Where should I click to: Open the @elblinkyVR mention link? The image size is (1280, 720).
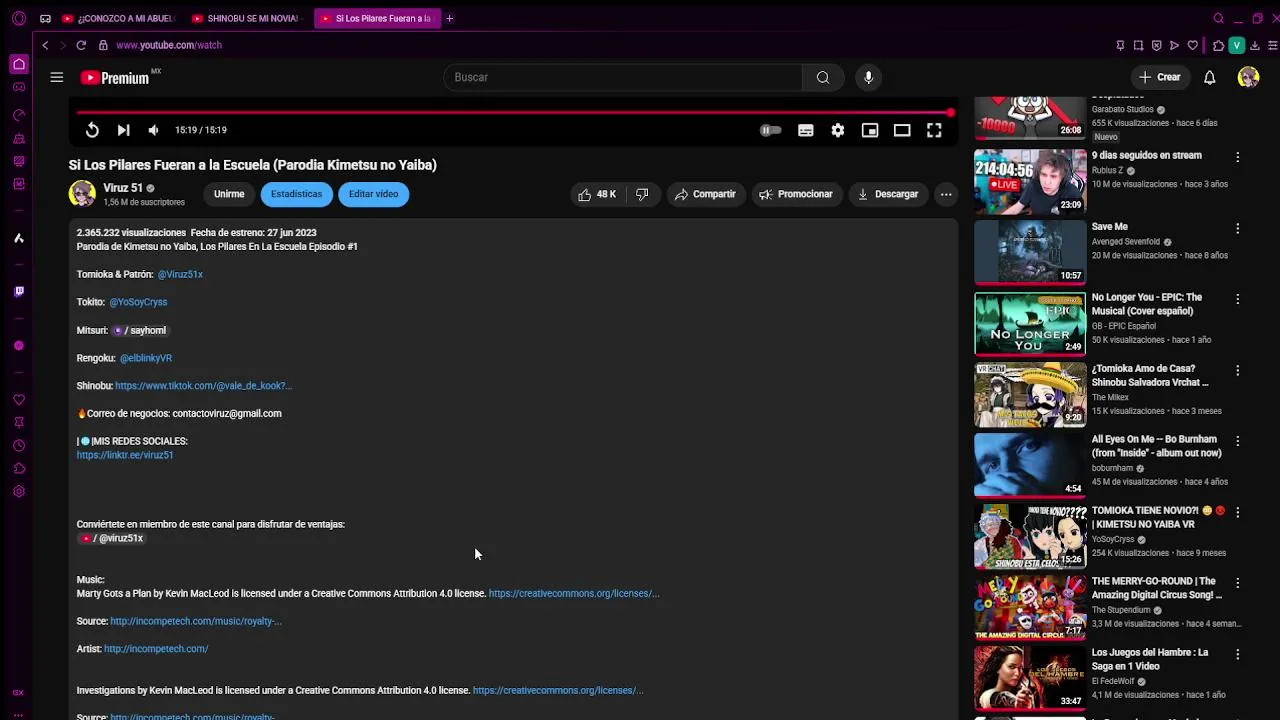click(x=146, y=358)
